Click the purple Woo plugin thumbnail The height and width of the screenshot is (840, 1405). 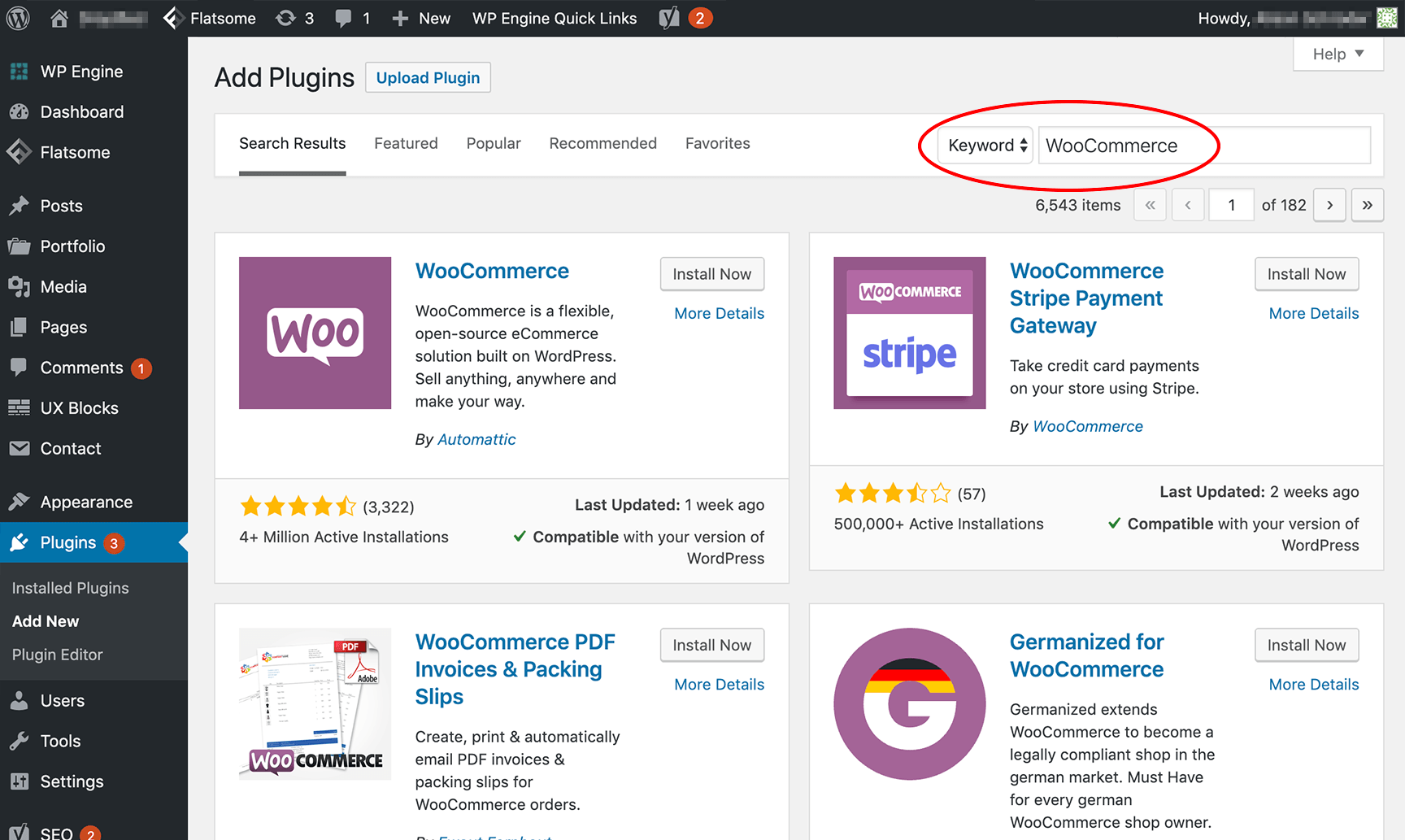315,333
